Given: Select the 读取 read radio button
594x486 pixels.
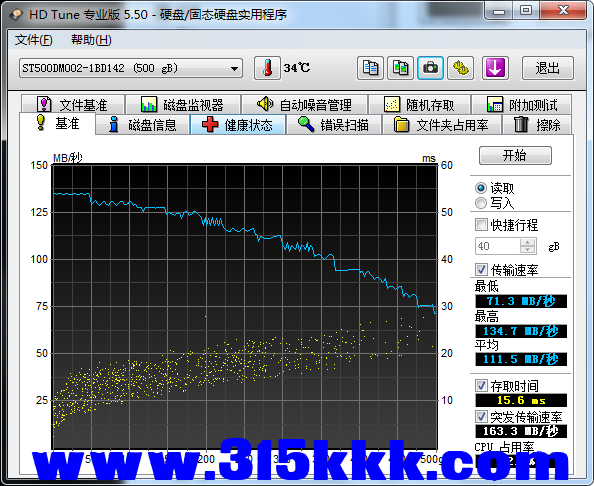Looking at the screenshot, I should pyautogui.click(x=481, y=188).
